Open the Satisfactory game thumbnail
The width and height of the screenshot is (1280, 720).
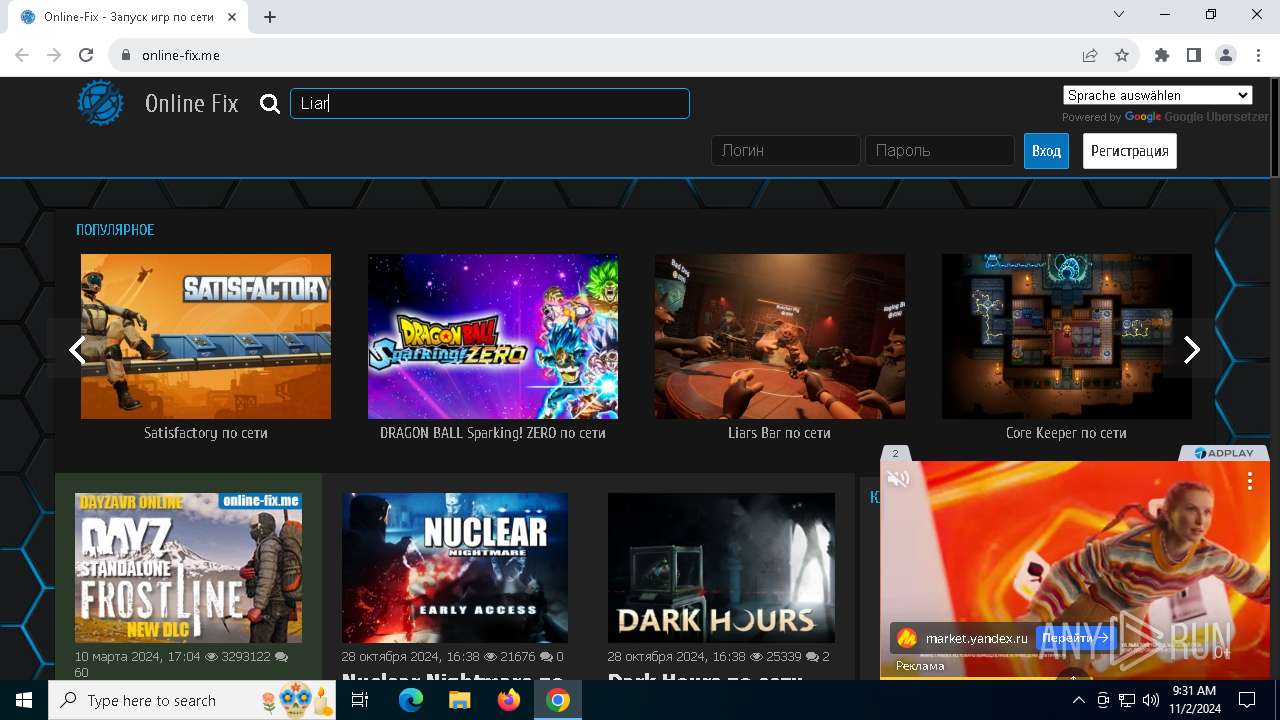(x=206, y=336)
